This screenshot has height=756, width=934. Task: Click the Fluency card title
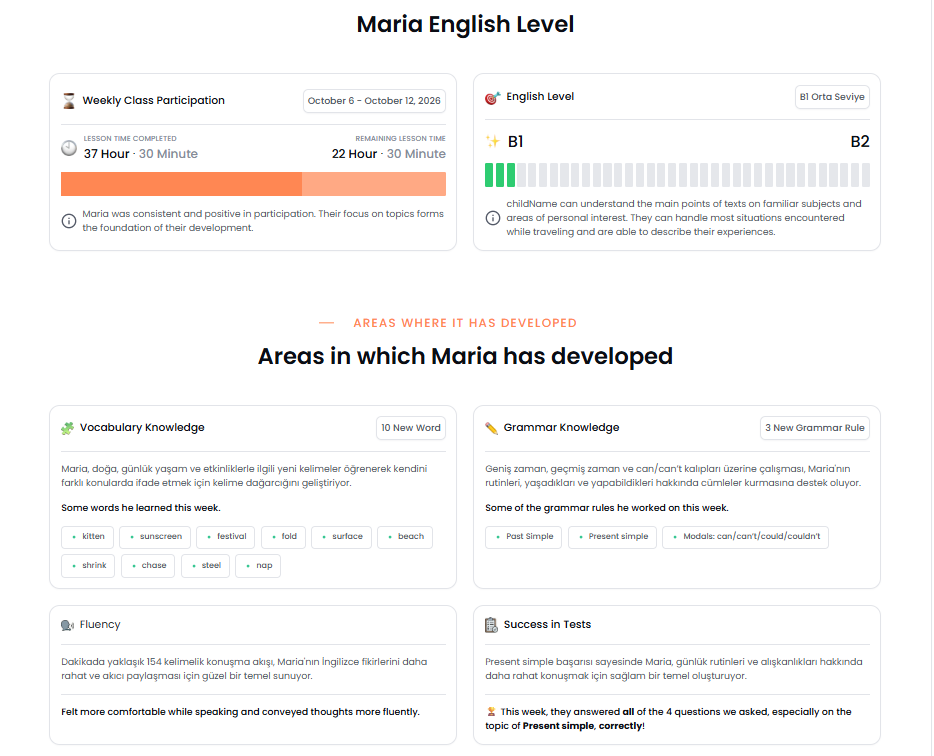(100, 624)
